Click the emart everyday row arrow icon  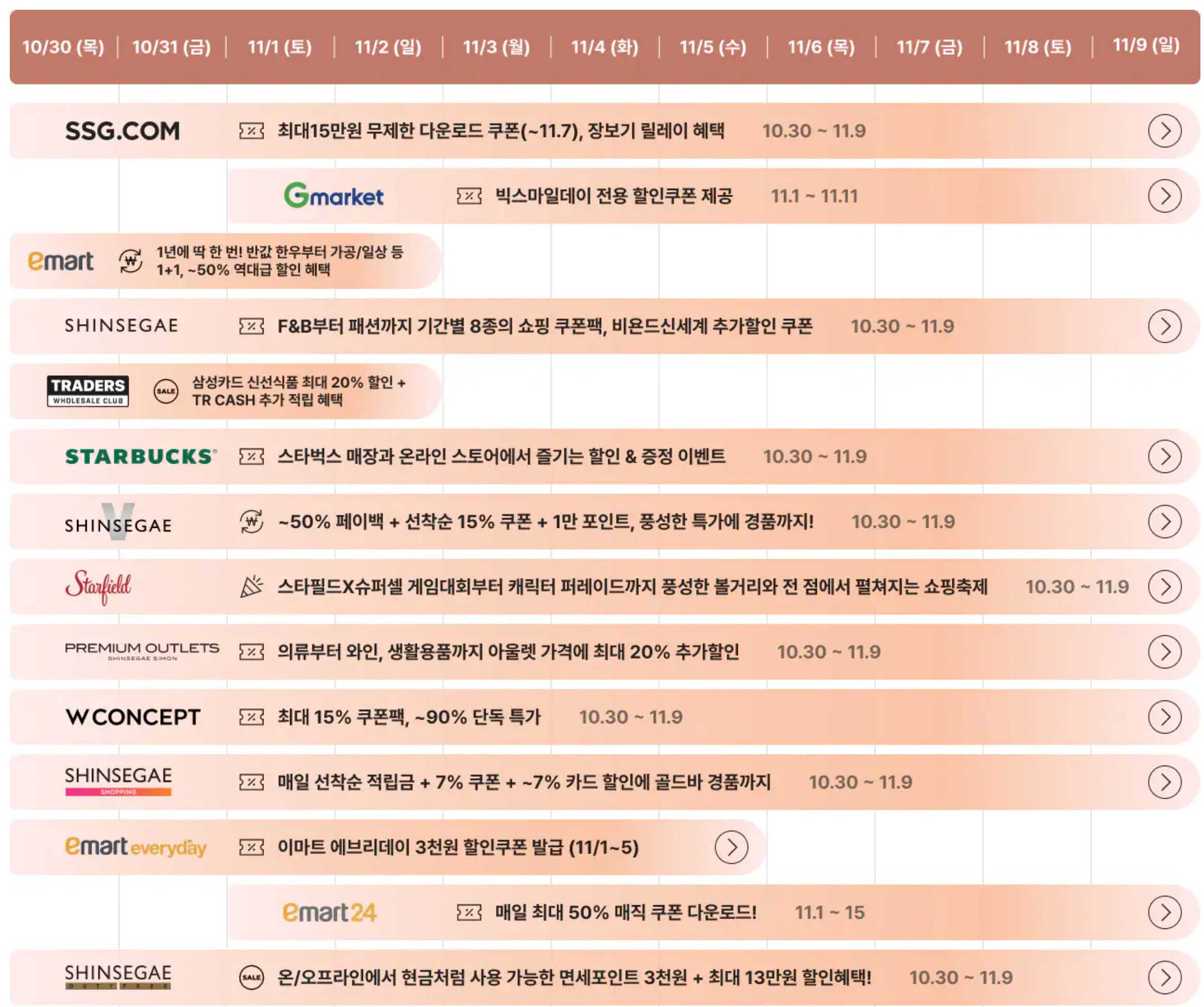click(731, 847)
